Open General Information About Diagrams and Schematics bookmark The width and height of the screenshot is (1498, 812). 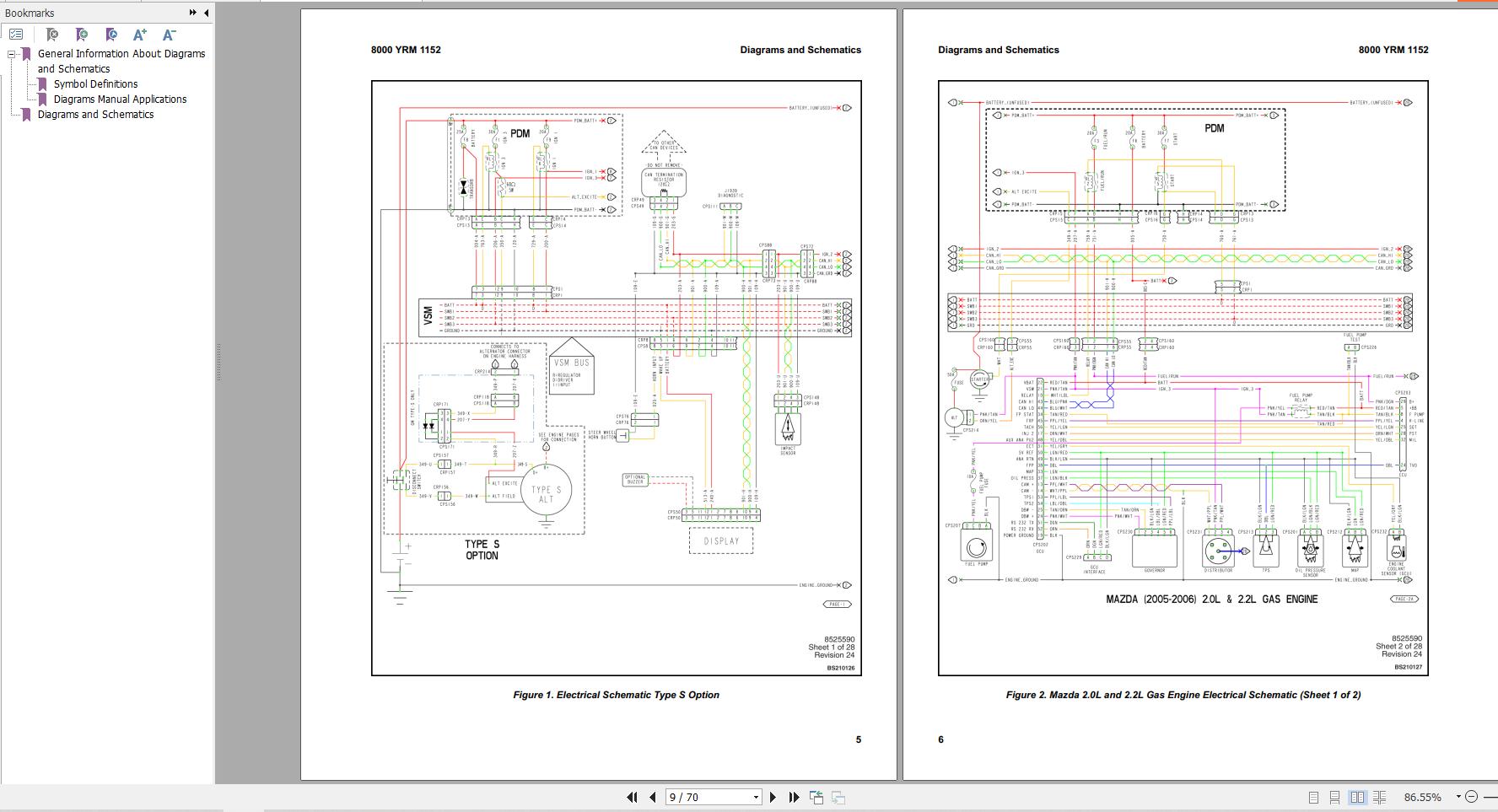pos(121,61)
